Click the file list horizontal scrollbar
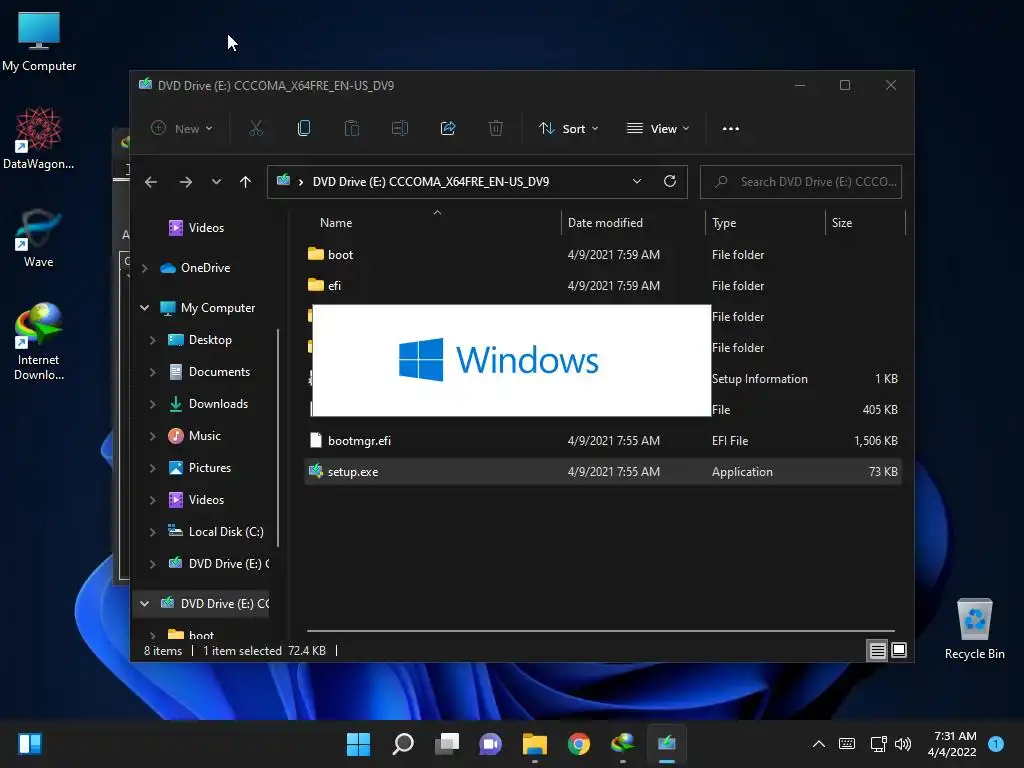The image size is (1024, 768). (600, 631)
